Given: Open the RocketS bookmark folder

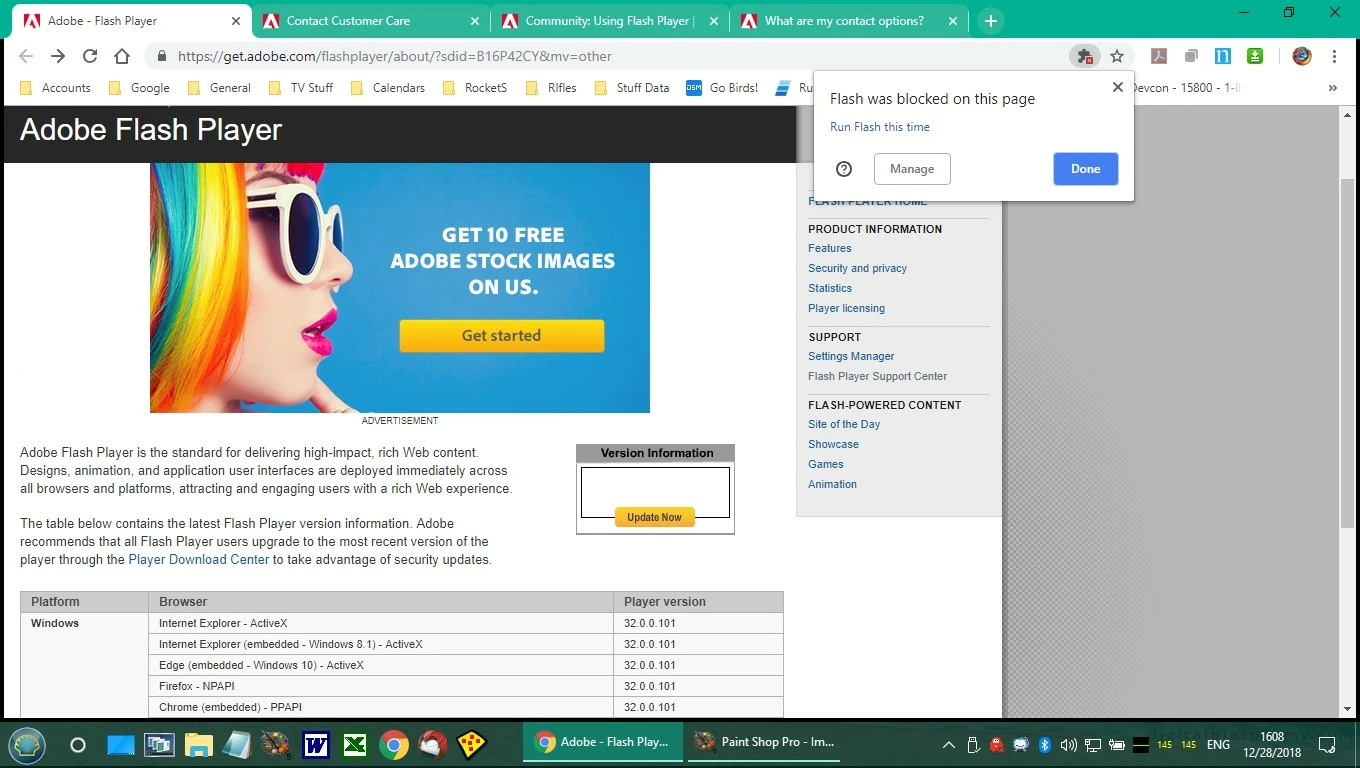Looking at the screenshot, I should pos(475,88).
